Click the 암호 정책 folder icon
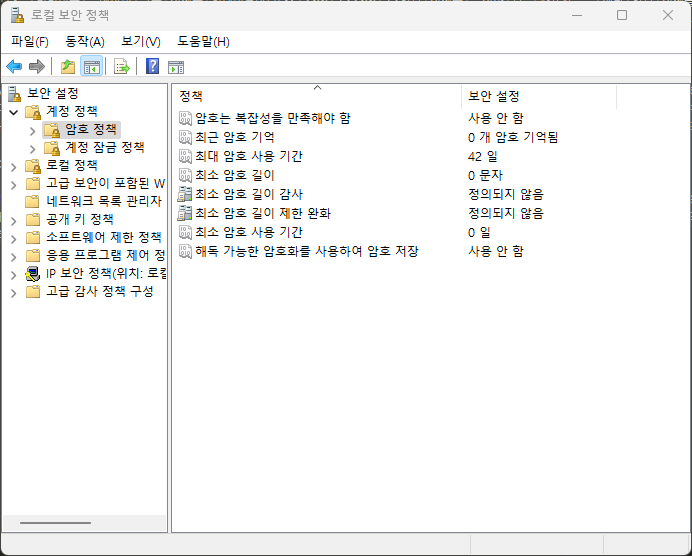 52,130
